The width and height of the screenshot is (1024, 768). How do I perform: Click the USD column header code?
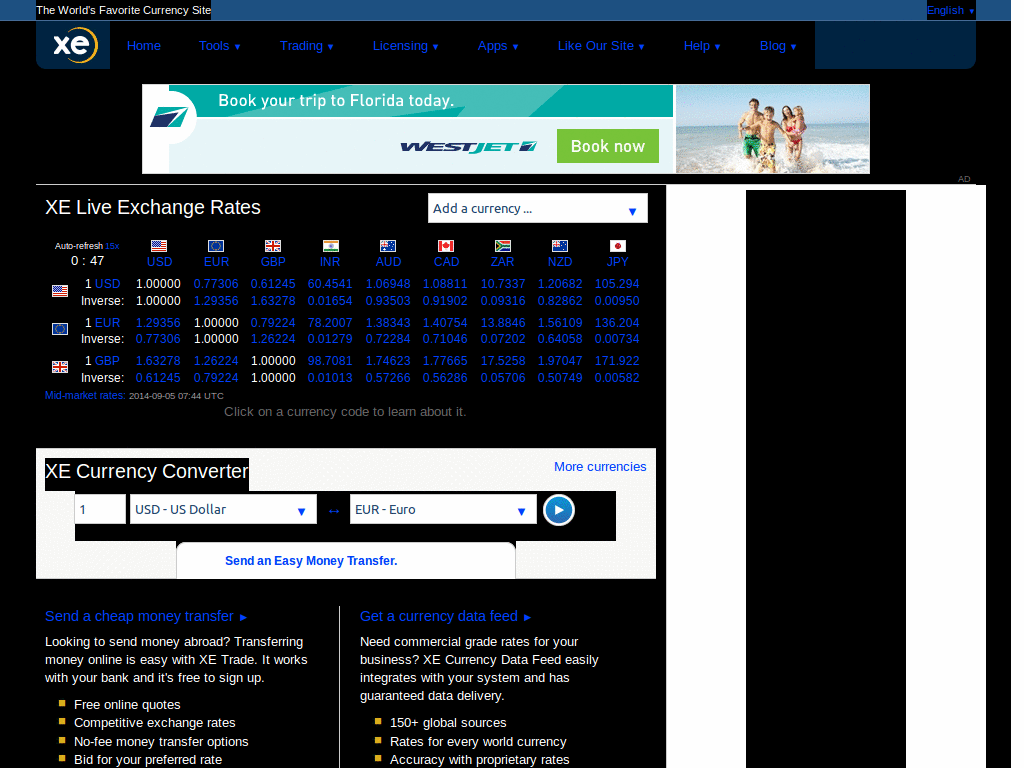click(x=159, y=262)
